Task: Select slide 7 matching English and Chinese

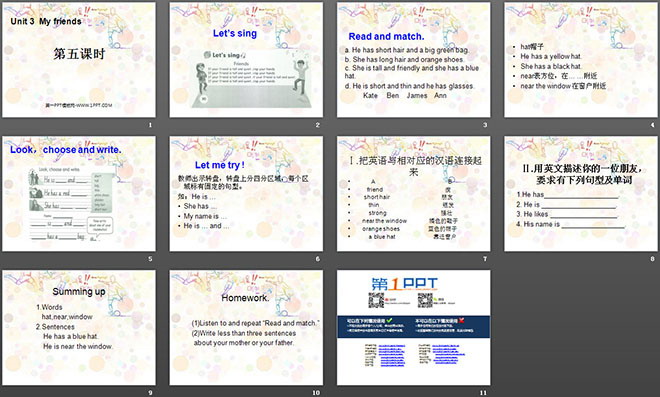Action: [x=413, y=194]
